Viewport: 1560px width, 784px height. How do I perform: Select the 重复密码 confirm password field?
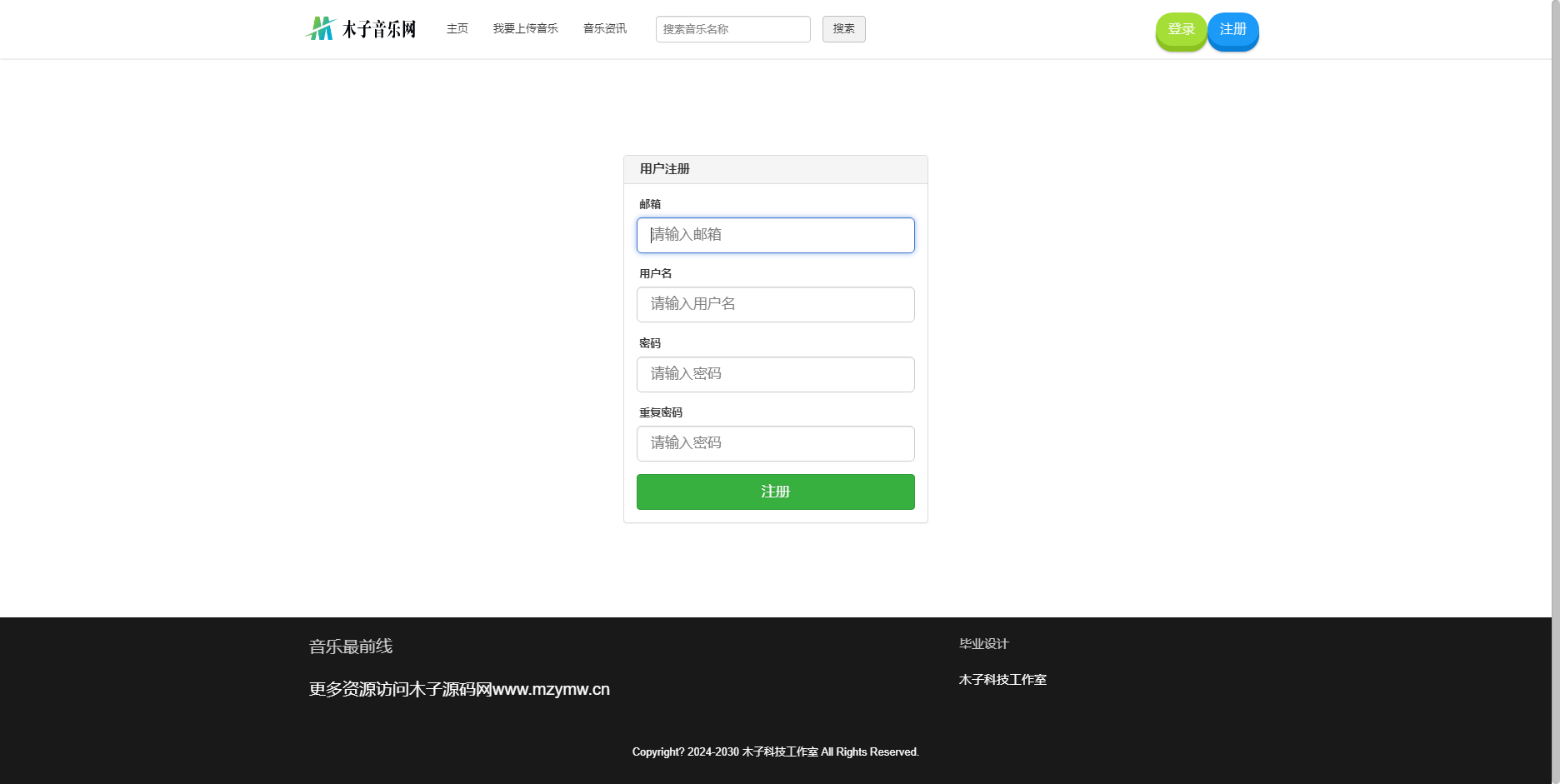tap(776, 444)
